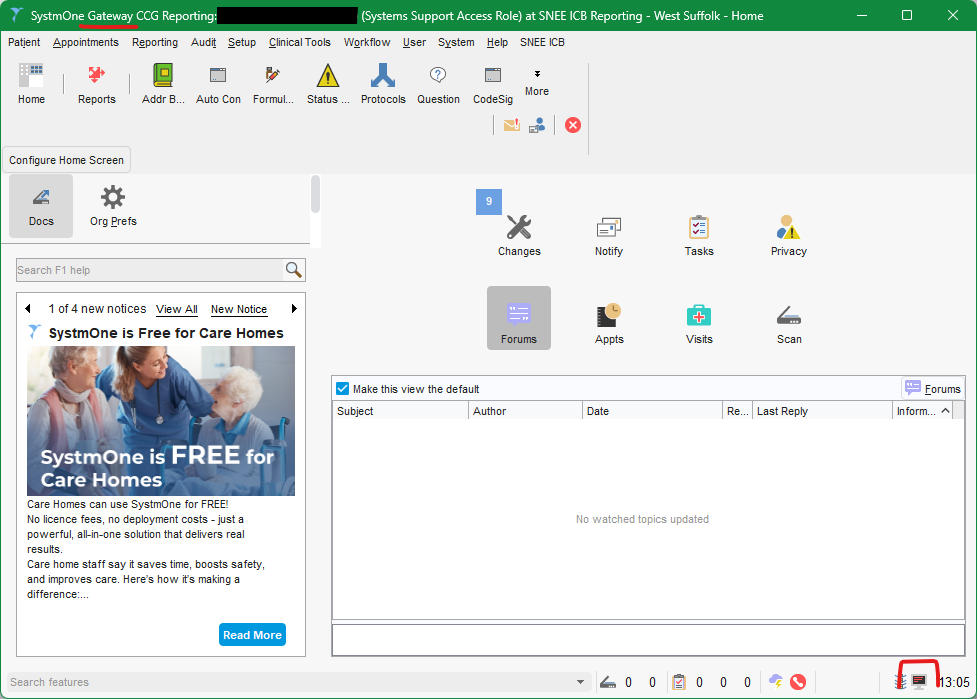Open the Formulary toolbar icon
This screenshot has width=977, height=699.
[273, 83]
